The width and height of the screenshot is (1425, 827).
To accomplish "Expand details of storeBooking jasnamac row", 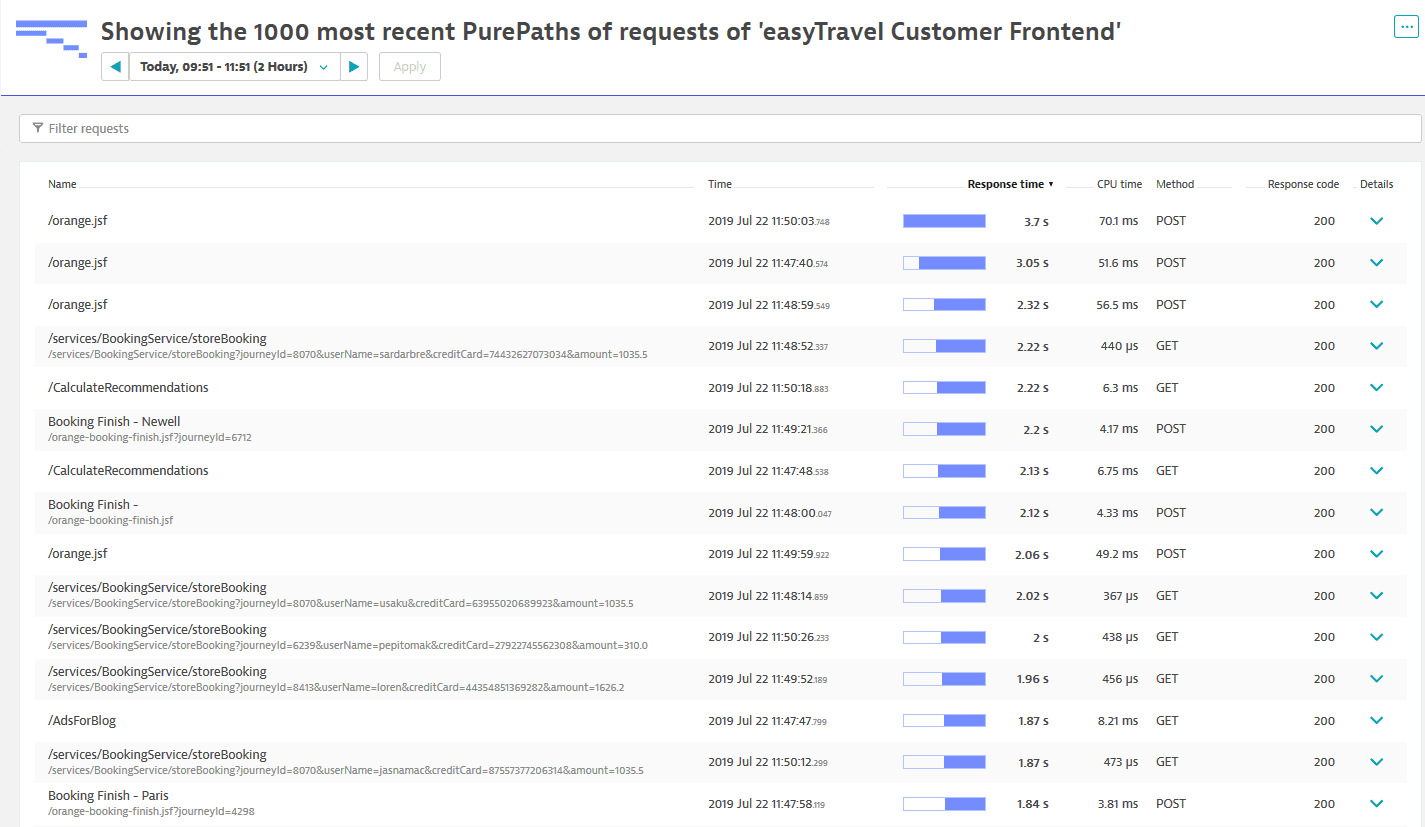I will point(1376,762).
